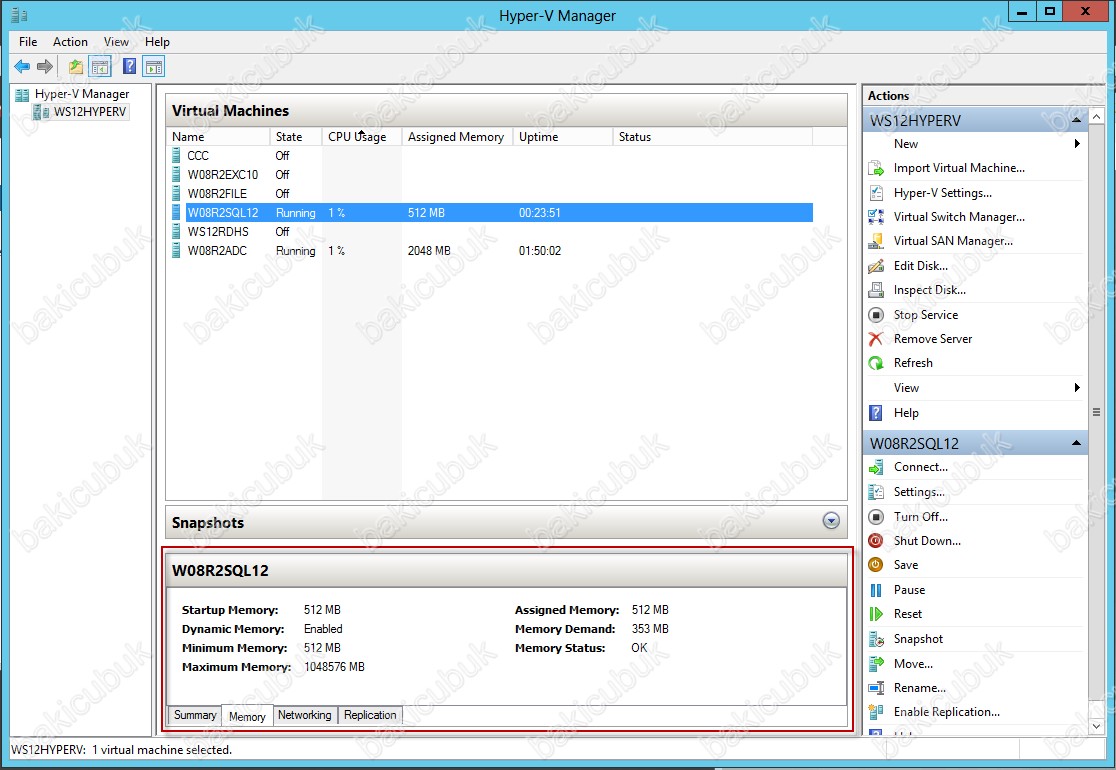Click the Status column header
This screenshot has height=770, width=1116.
[712, 137]
